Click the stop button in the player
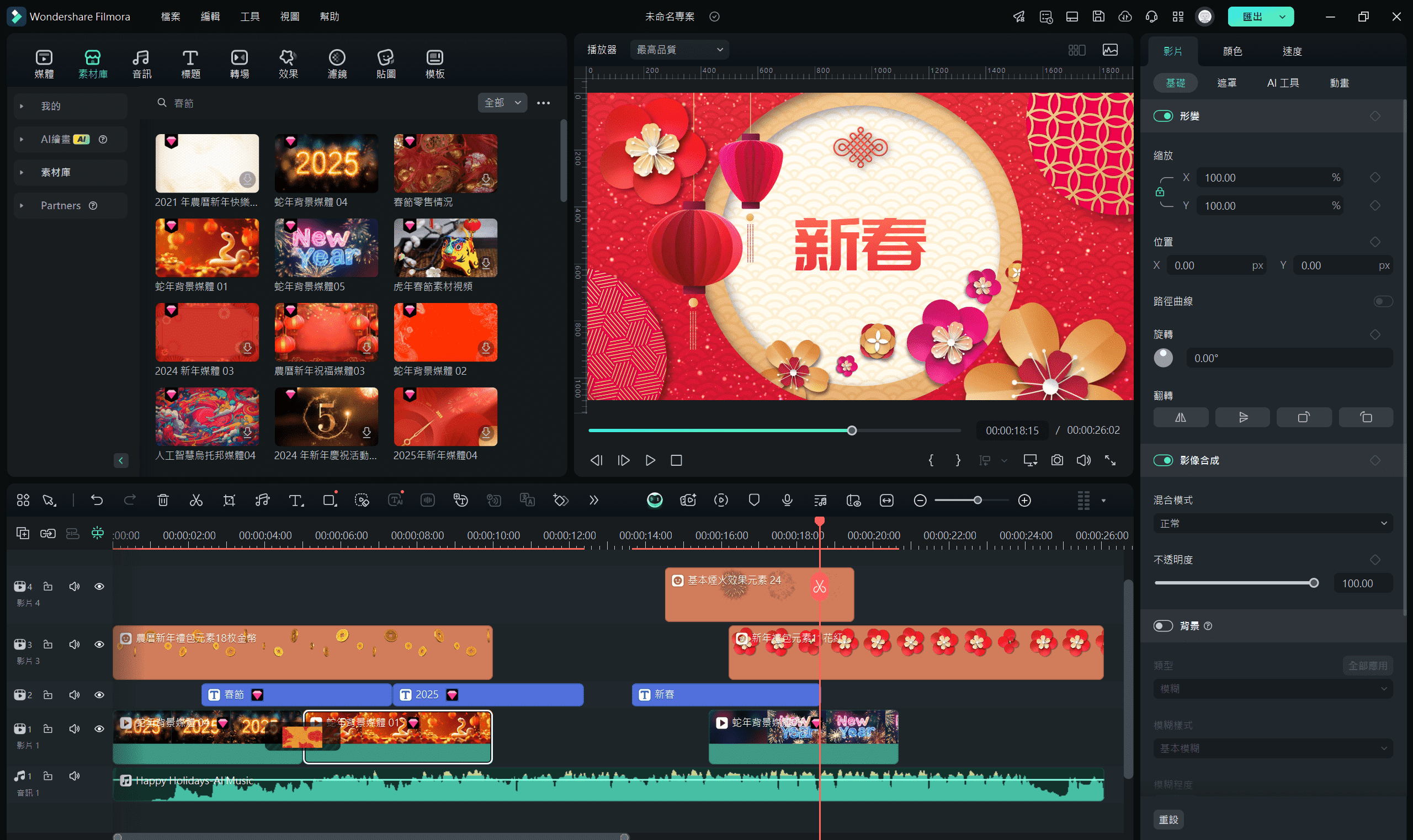 pos(676,460)
